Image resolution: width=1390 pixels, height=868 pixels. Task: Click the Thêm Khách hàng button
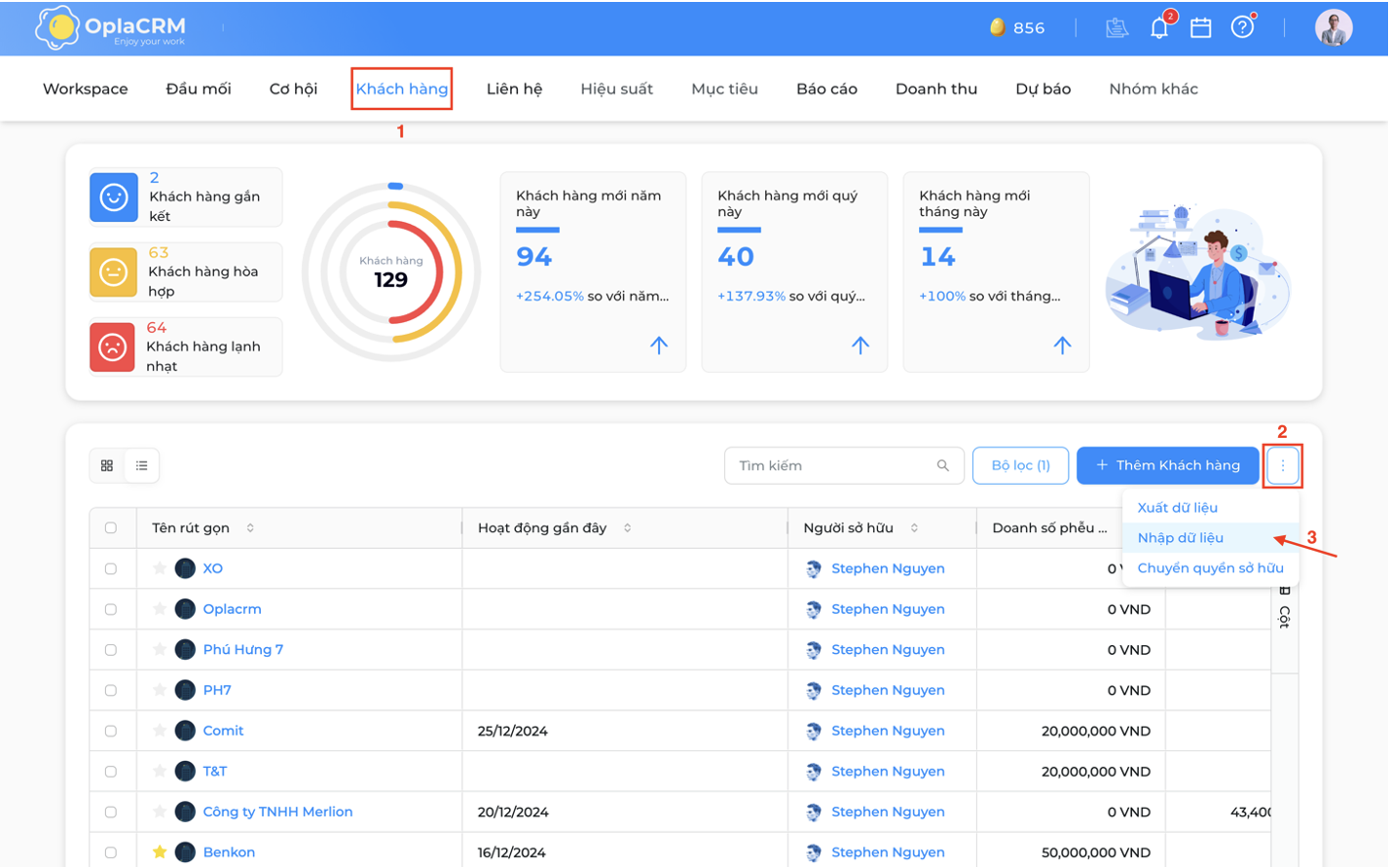click(x=1168, y=466)
